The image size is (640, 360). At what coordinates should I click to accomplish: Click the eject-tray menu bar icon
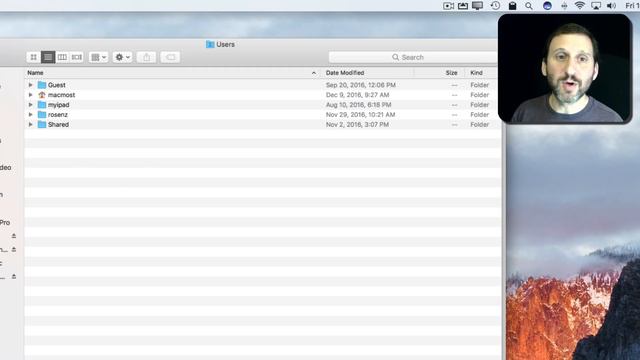pyautogui.click(x=463, y=6)
